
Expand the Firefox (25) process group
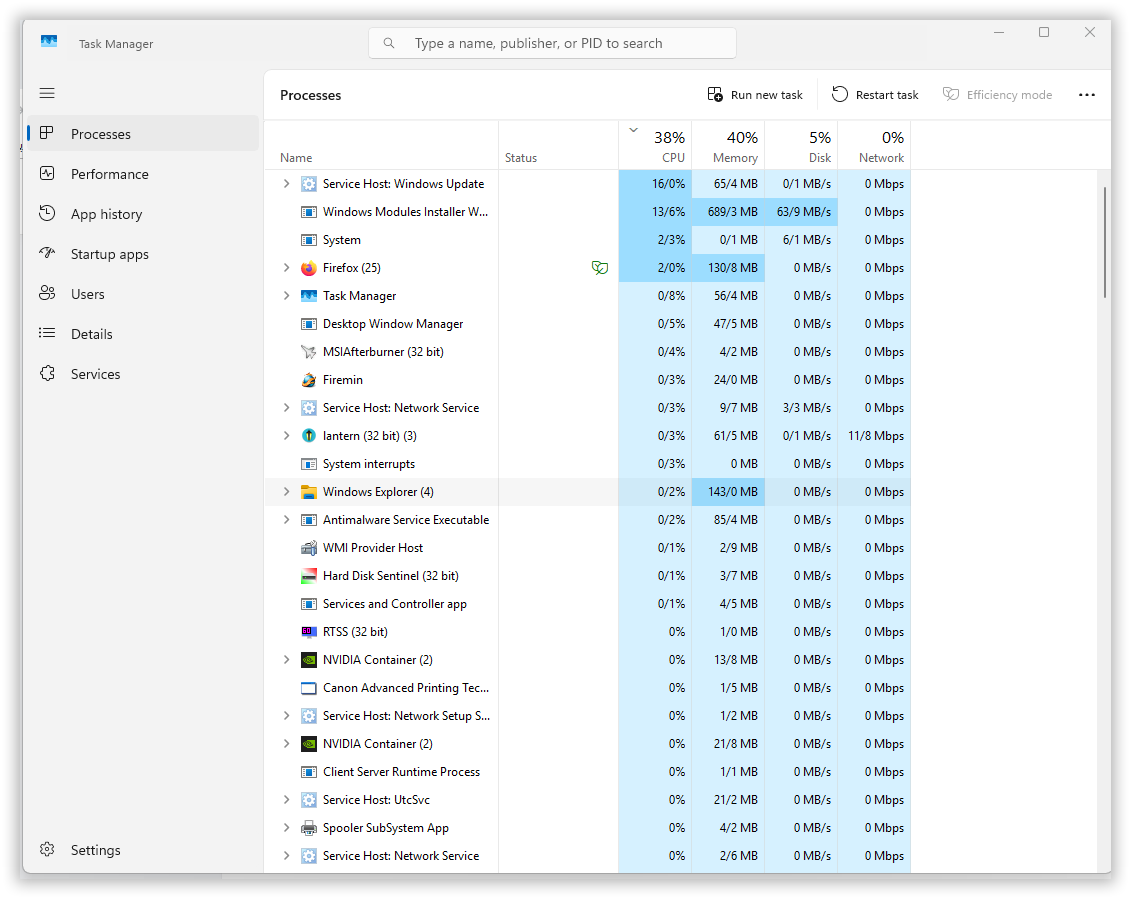(286, 268)
